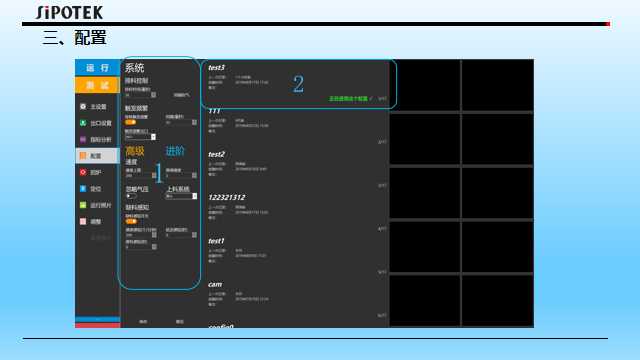Select the 高级 advanced heading
640x360 pixels.
point(135,151)
